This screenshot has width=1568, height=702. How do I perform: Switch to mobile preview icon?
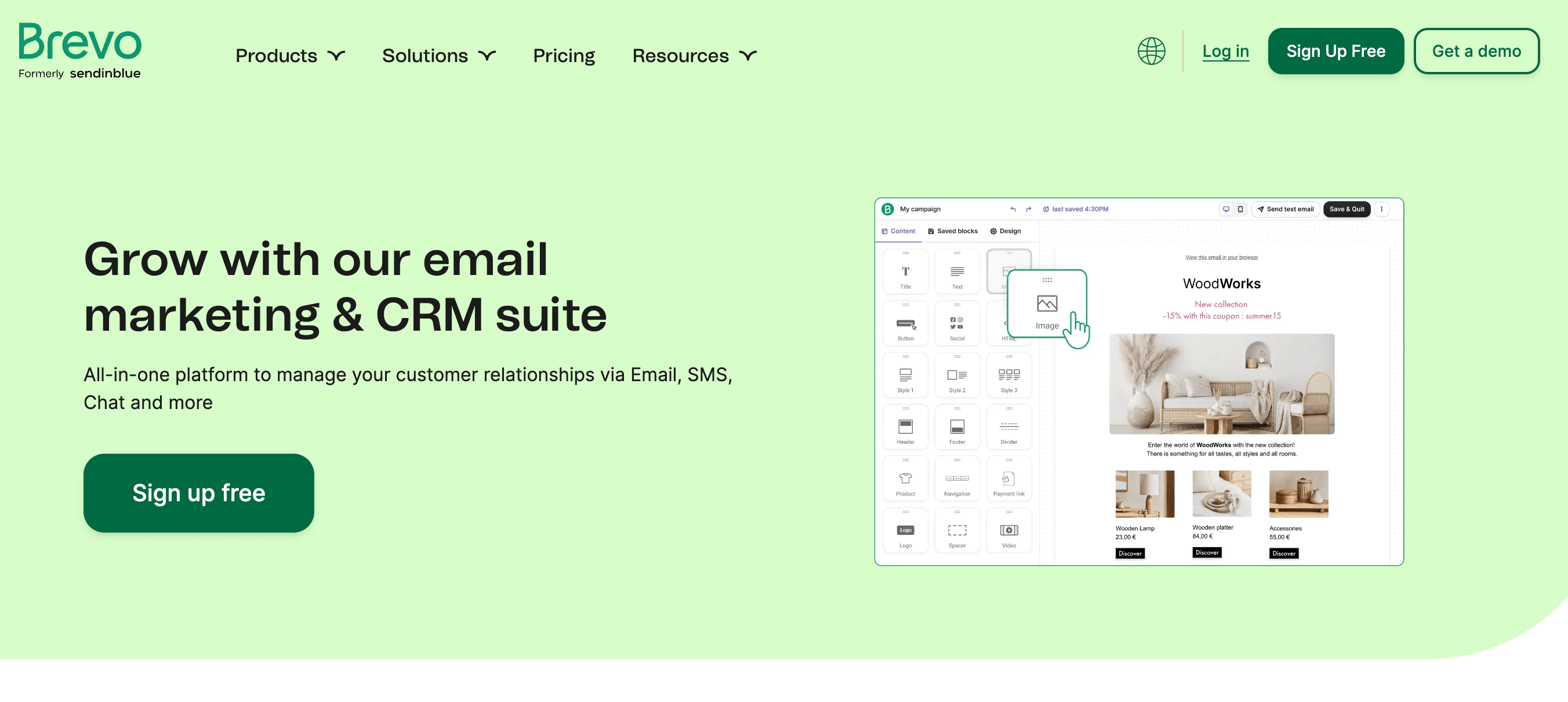click(x=1240, y=209)
